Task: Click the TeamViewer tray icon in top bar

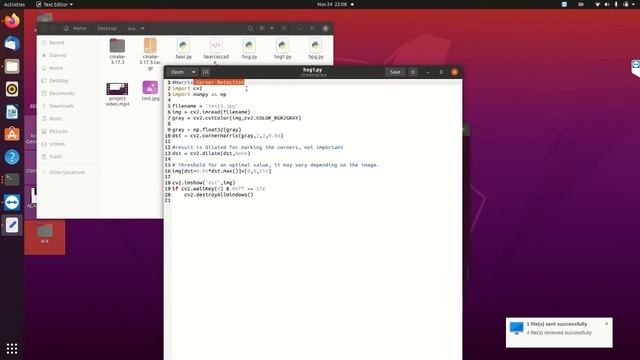Action: (x=564, y=4)
